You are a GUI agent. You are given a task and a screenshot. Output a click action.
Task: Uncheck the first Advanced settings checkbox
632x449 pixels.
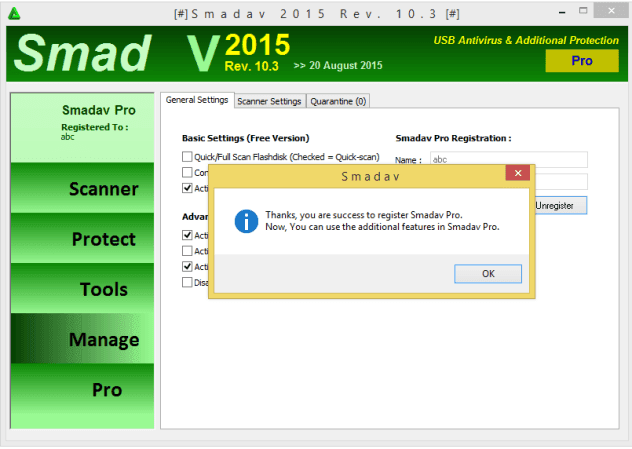(187, 235)
